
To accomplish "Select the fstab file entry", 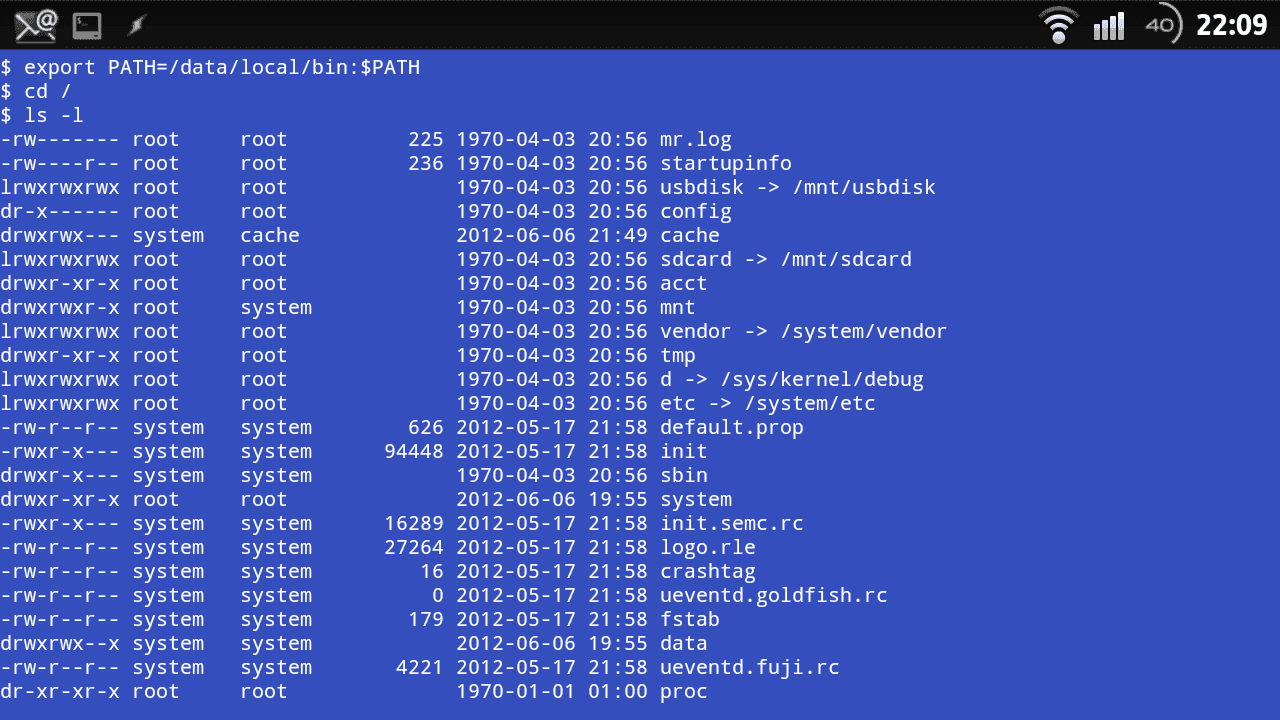I will [690, 620].
